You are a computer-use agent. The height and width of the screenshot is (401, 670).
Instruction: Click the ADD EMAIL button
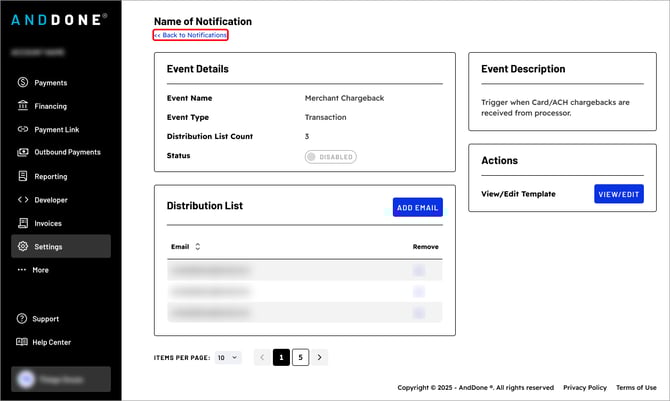(417, 207)
